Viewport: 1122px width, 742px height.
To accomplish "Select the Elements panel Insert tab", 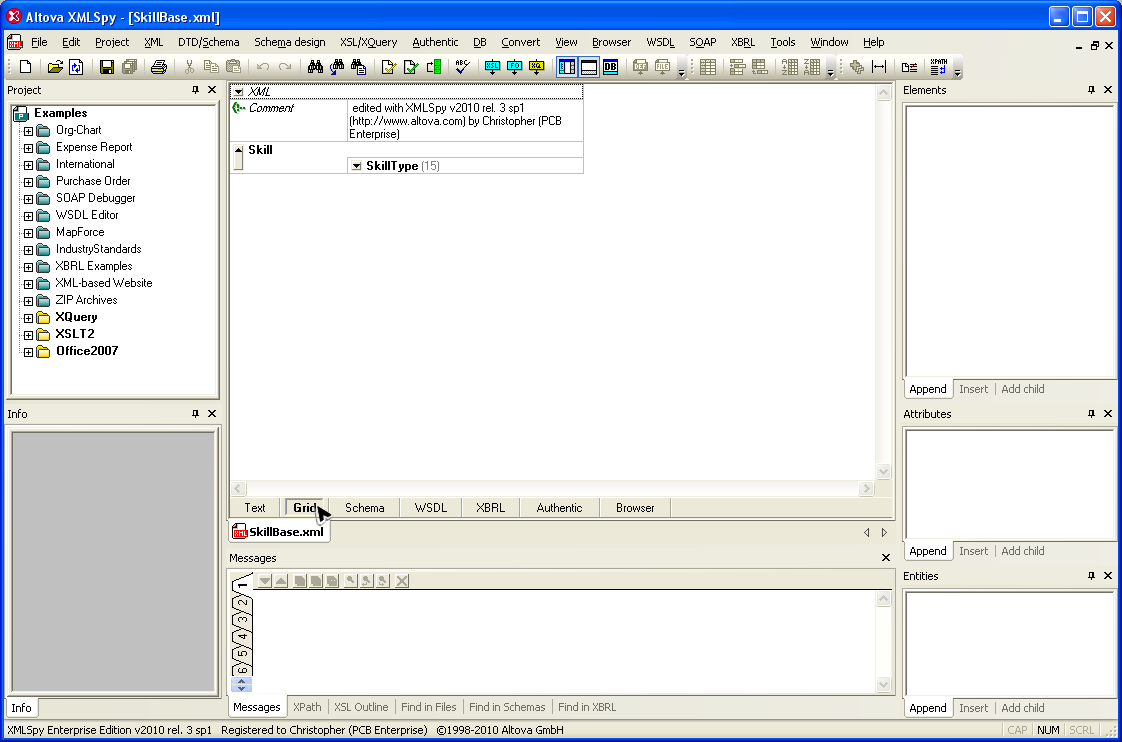I will click(973, 389).
